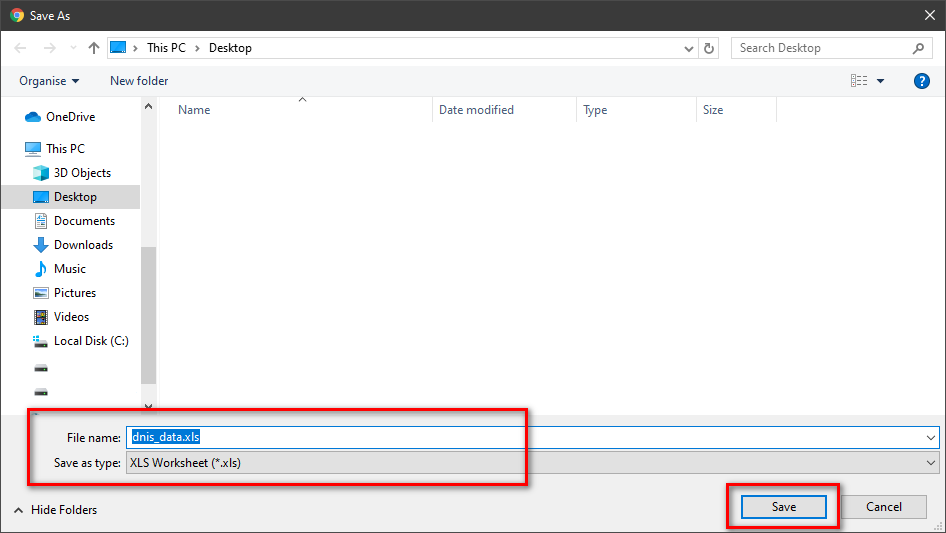The width and height of the screenshot is (946, 533).
Task: Open the Organise menu
Action: point(49,81)
